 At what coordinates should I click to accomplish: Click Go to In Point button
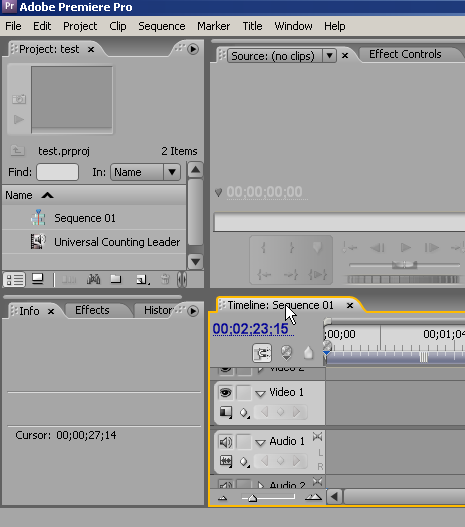click(264, 275)
